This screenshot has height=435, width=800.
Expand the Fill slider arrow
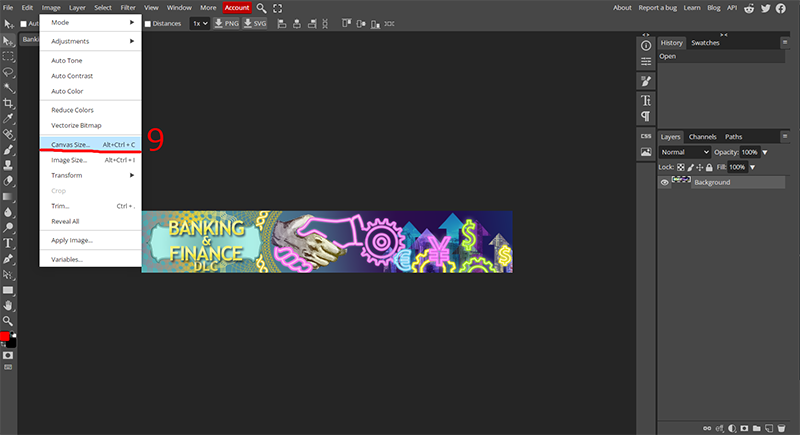pyautogui.click(x=753, y=167)
